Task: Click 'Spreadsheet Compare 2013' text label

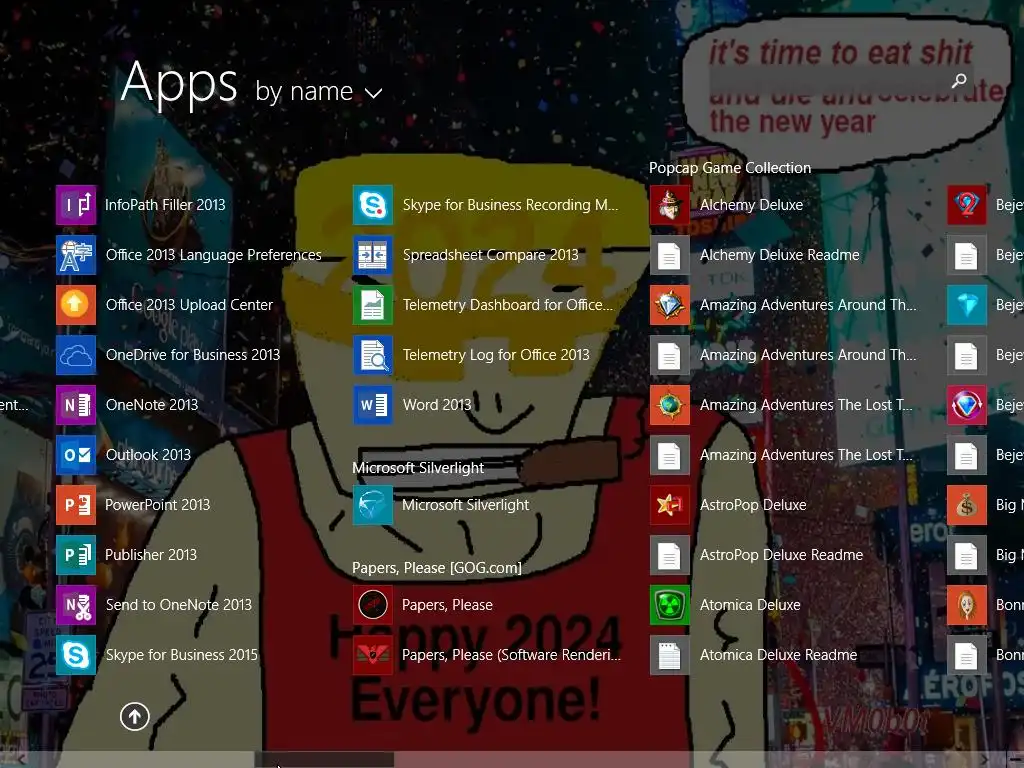Action: pyautogui.click(x=490, y=255)
